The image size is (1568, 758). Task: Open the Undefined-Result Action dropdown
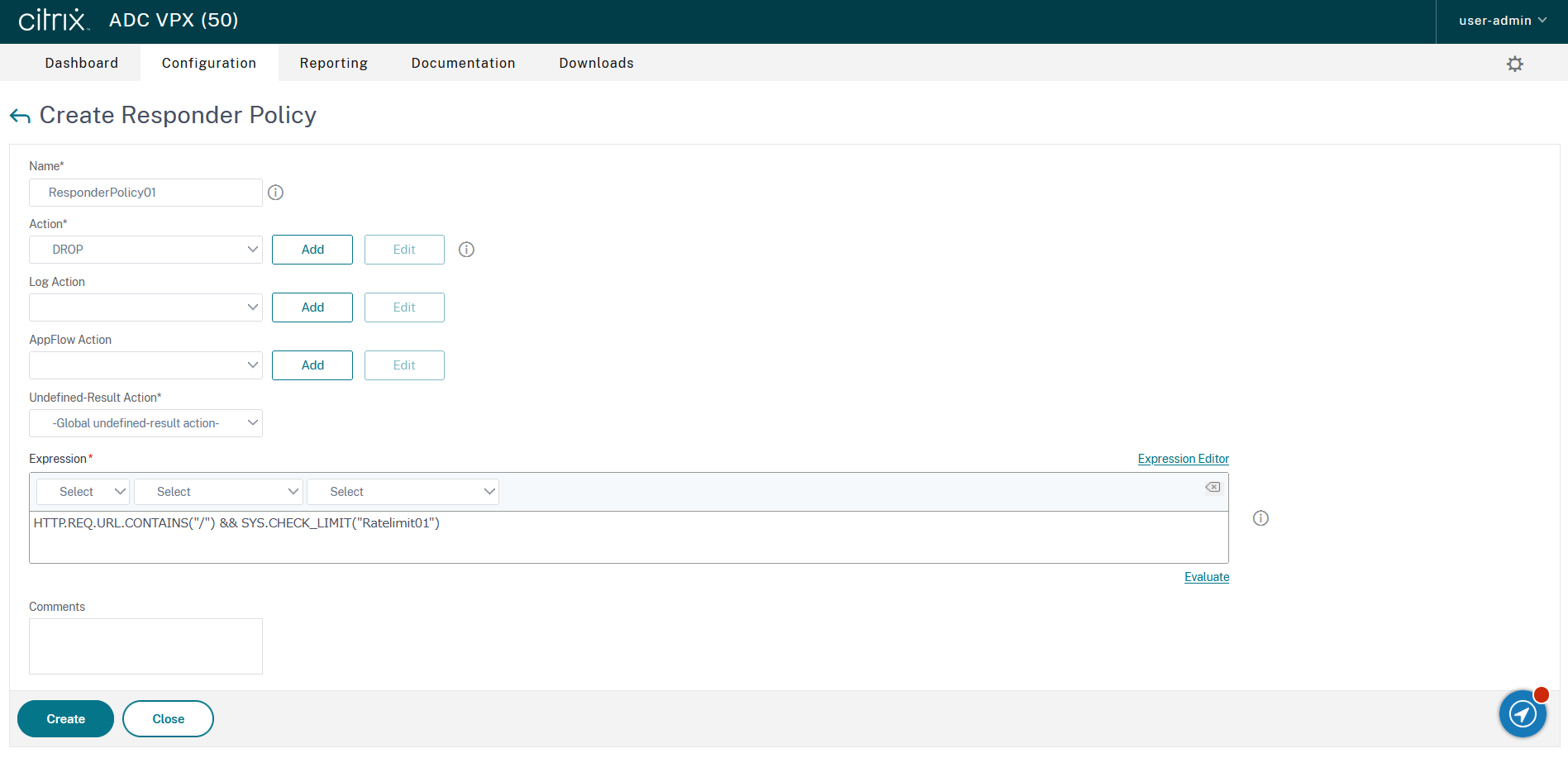pyautogui.click(x=145, y=423)
